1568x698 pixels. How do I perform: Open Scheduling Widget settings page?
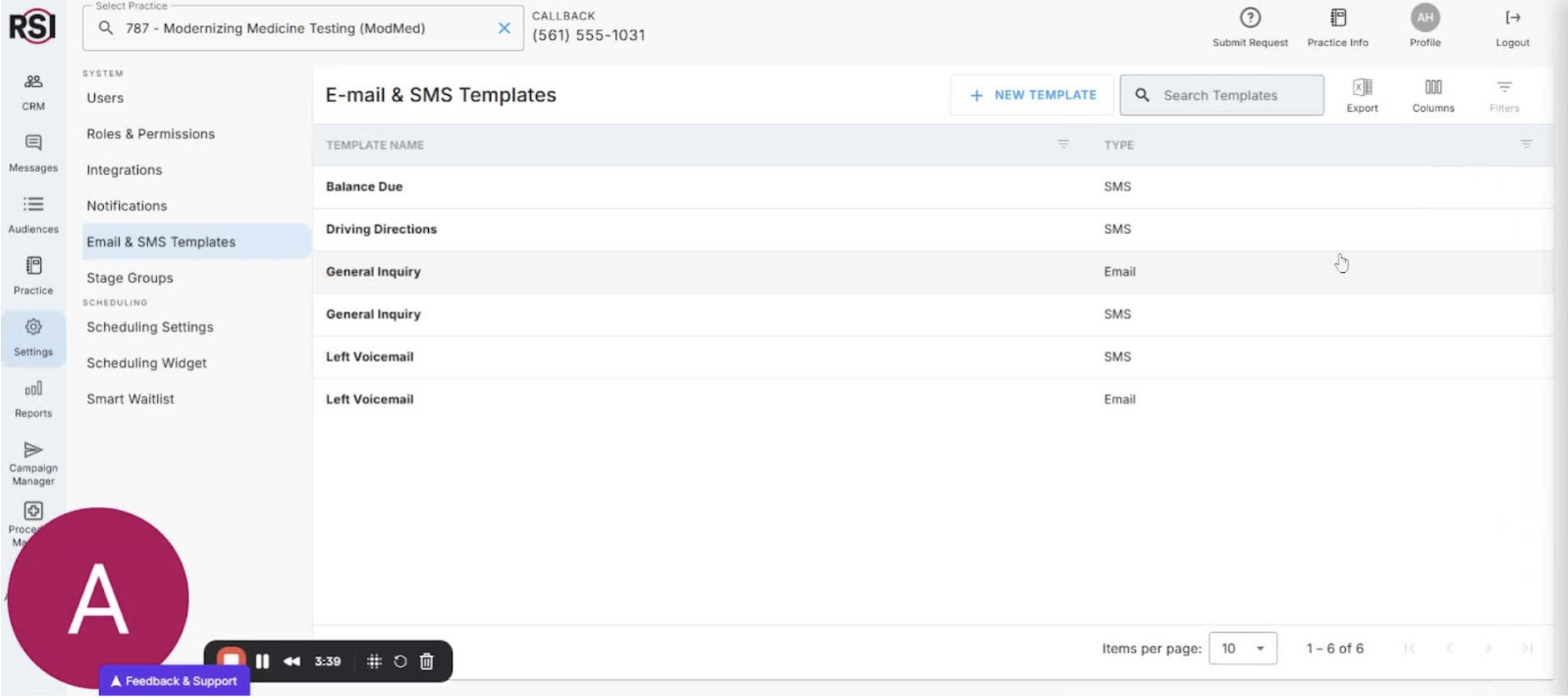point(147,362)
